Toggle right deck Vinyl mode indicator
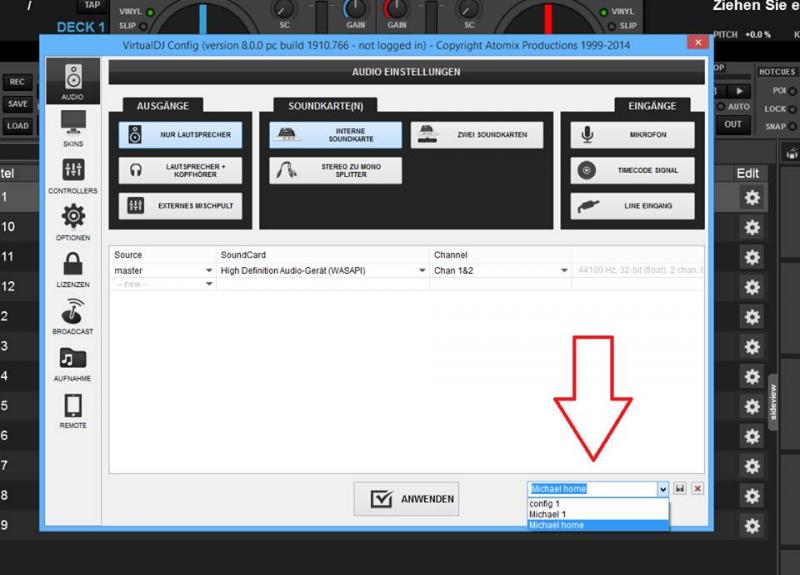The height and width of the screenshot is (575, 800). (604, 12)
